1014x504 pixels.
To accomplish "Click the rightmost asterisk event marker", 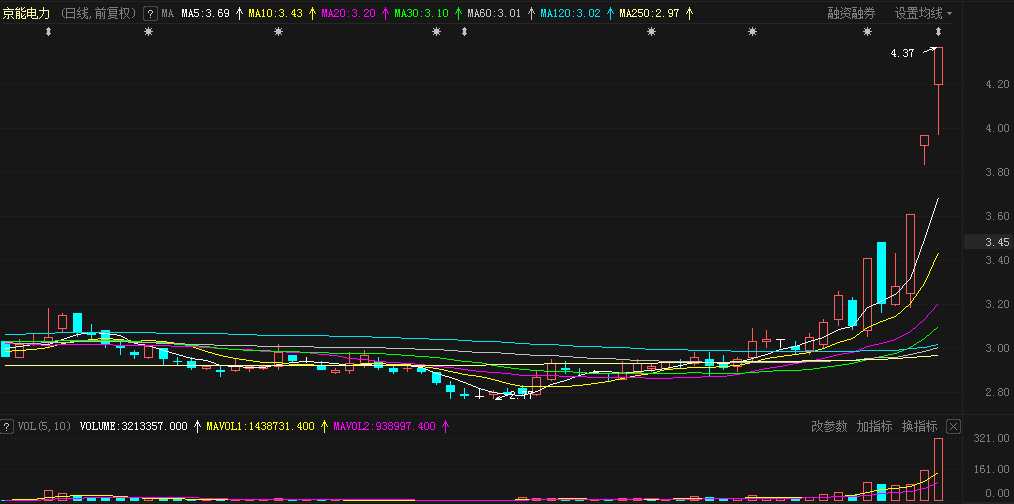I will coord(868,33).
